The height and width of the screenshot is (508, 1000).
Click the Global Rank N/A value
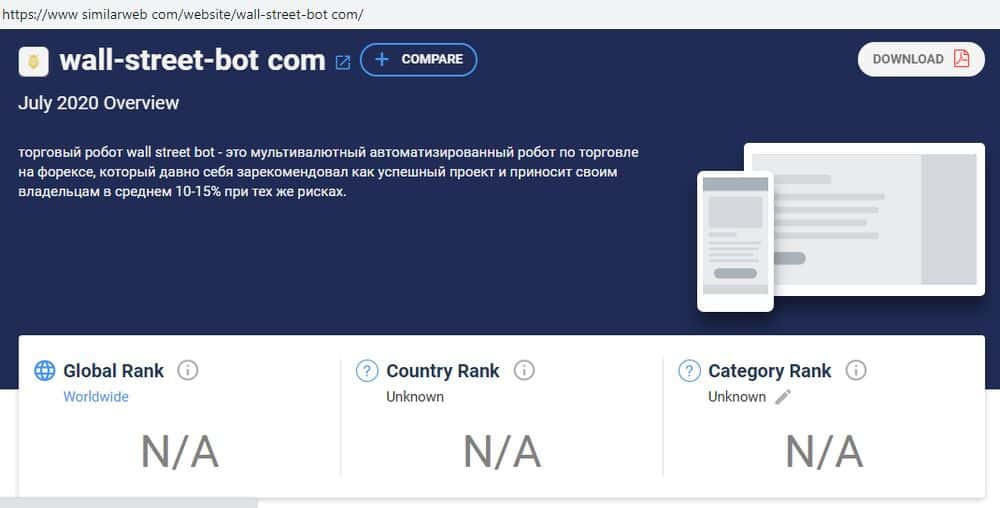[180, 451]
